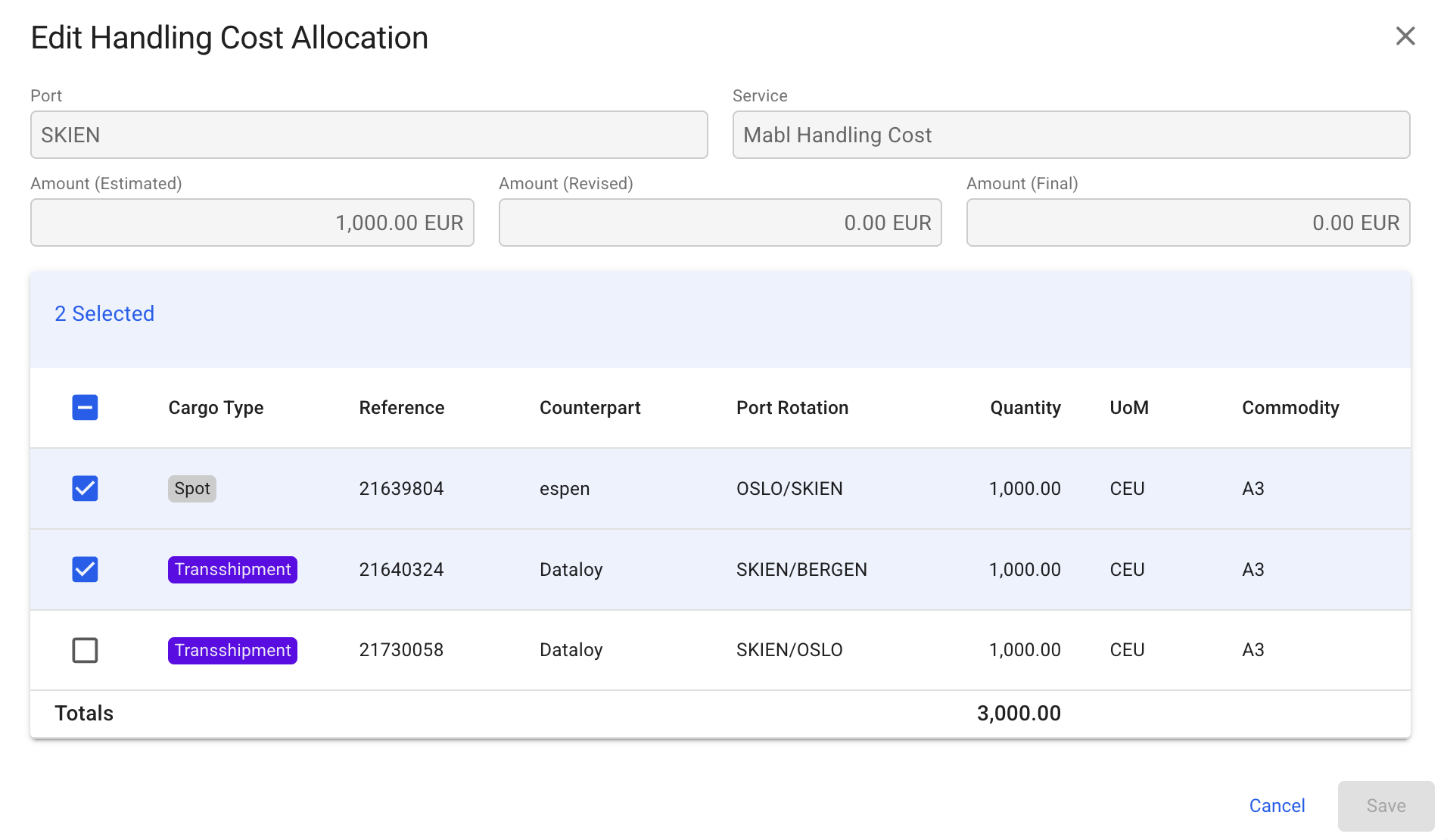Sort by Cargo Type column header
Image resolution: width=1447 pixels, height=840 pixels.
(216, 408)
